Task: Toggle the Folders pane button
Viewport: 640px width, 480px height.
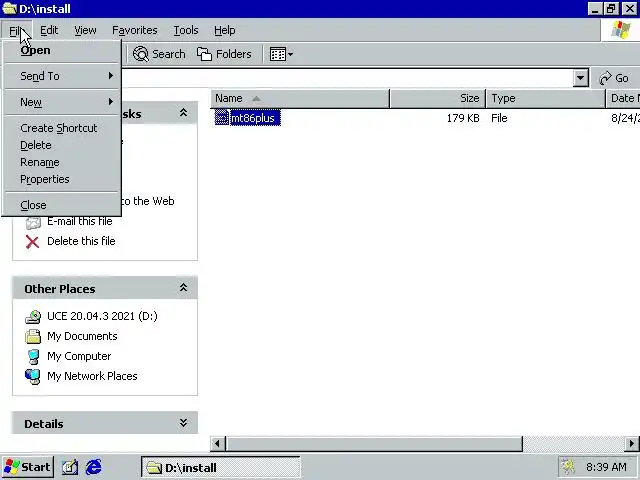Action: pyautogui.click(x=224, y=54)
